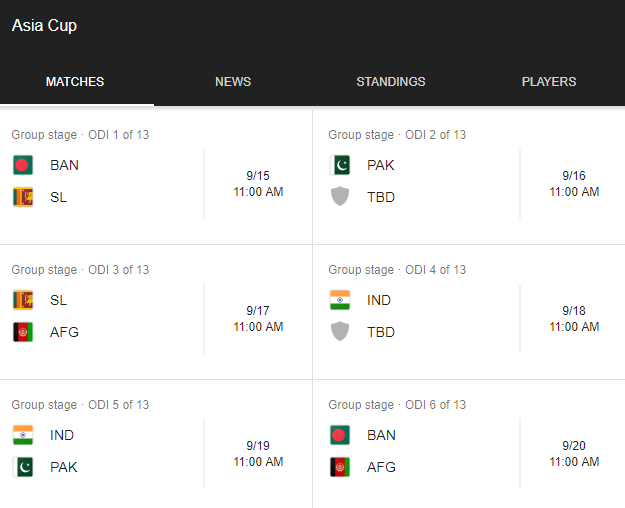Select the 9/19 IND vs PAK match time
The width and height of the screenshot is (625, 508).
click(x=258, y=454)
